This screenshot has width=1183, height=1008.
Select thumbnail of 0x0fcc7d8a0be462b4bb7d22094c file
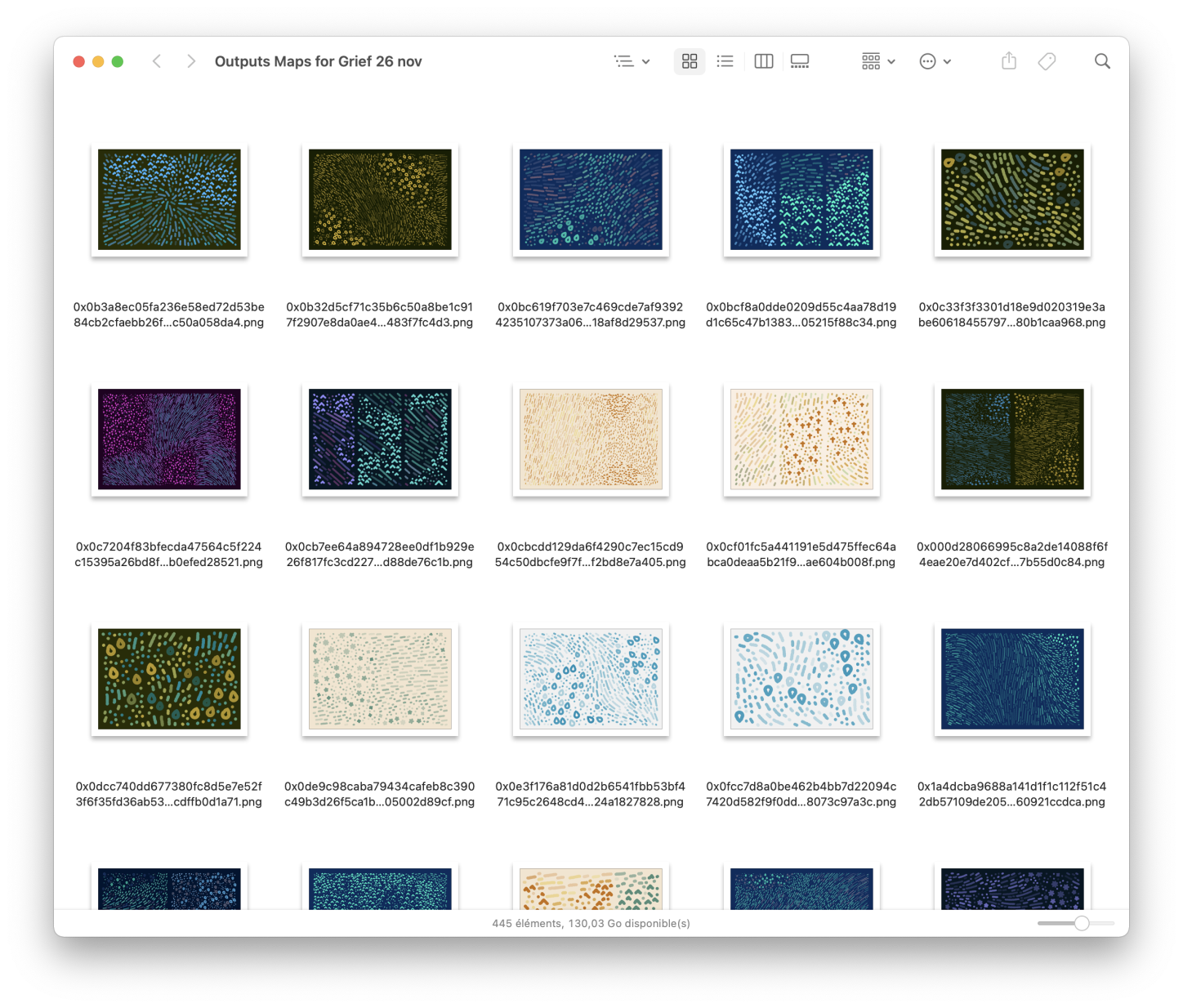(x=801, y=679)
